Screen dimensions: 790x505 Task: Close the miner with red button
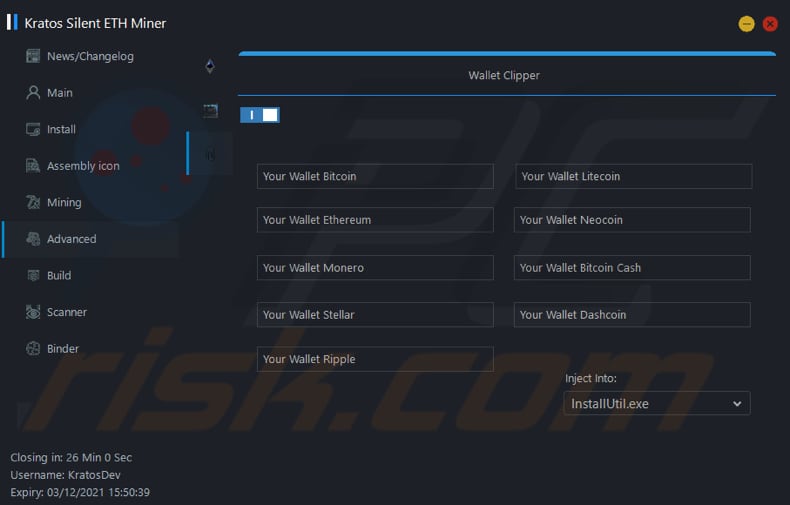(770, 24)
